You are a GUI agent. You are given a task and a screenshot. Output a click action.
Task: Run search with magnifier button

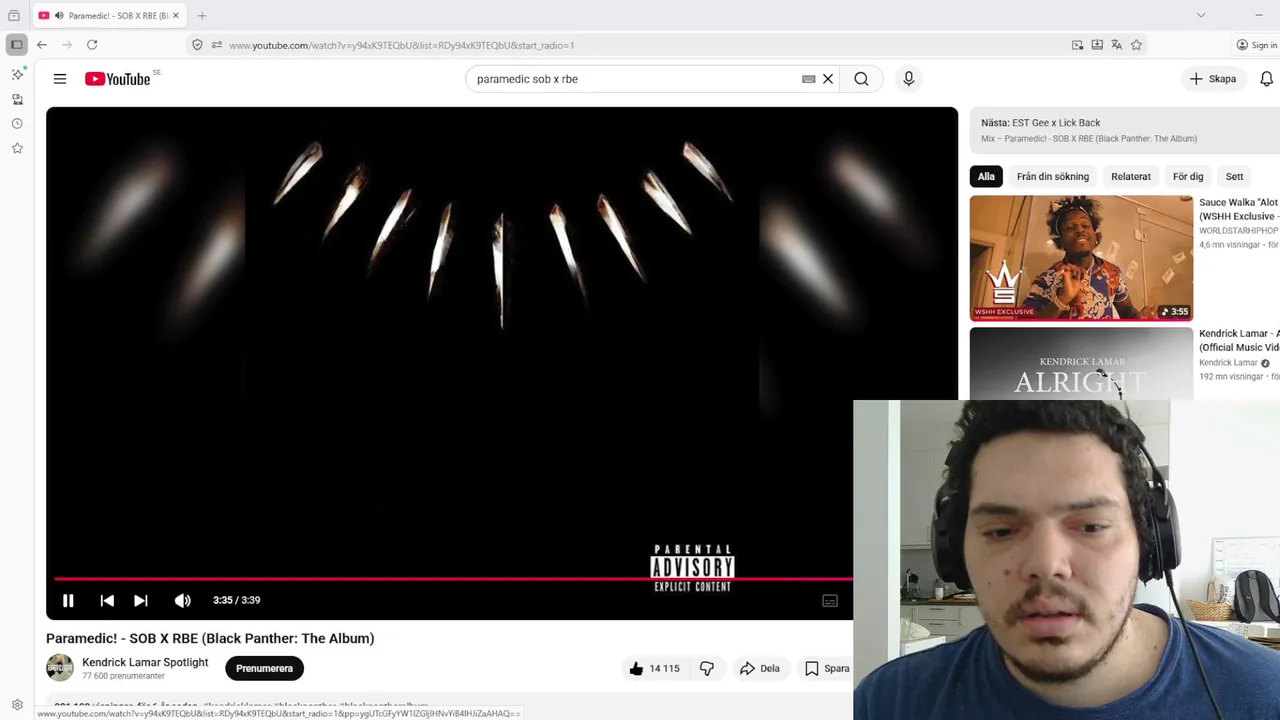click(x=861, y=79)
